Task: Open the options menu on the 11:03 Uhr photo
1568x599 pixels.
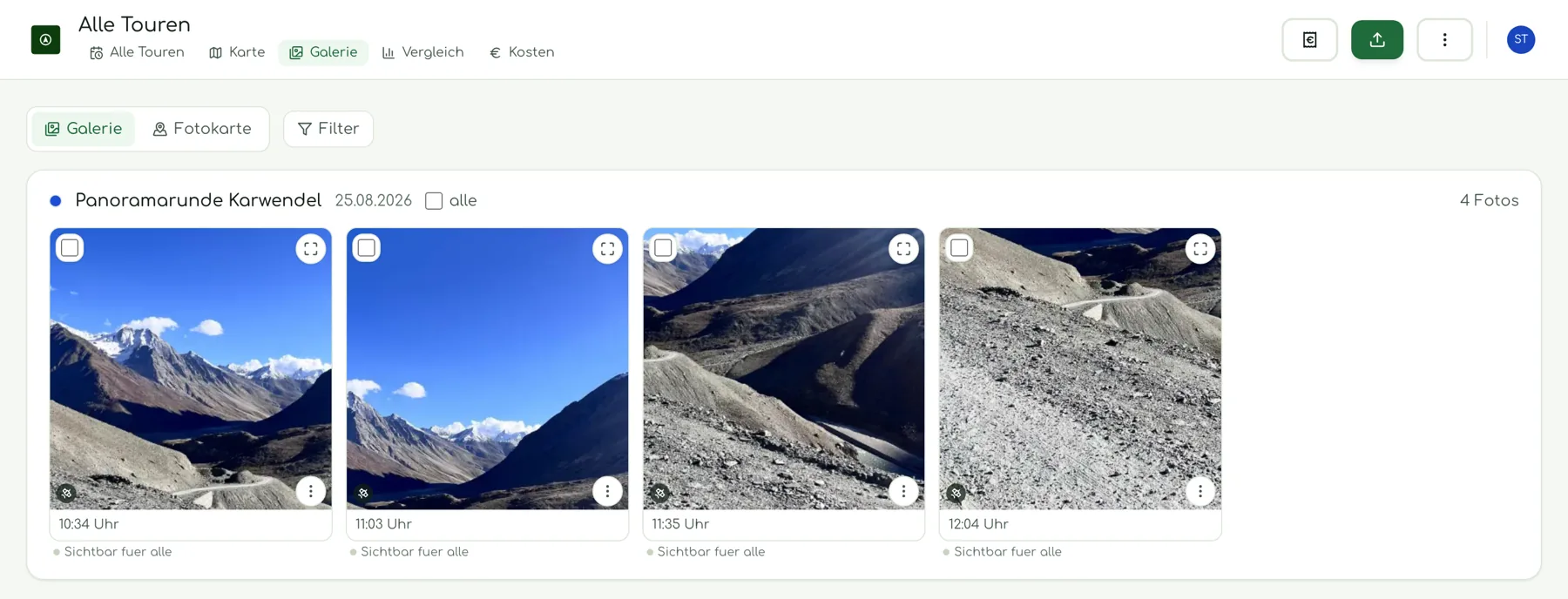Action: 607,491
